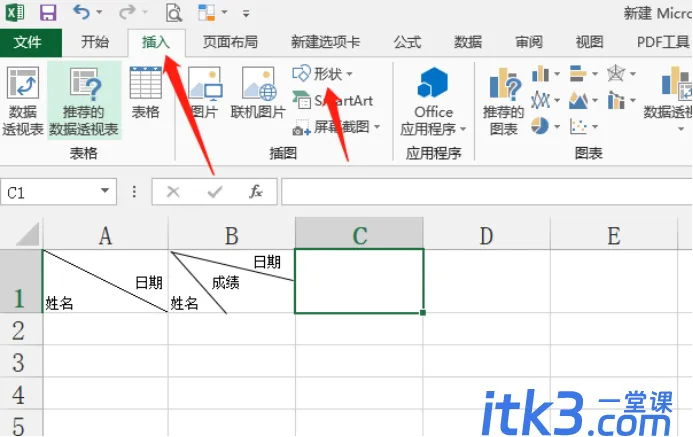
Task: Select row 2 header
Action: tap(21, 329)
